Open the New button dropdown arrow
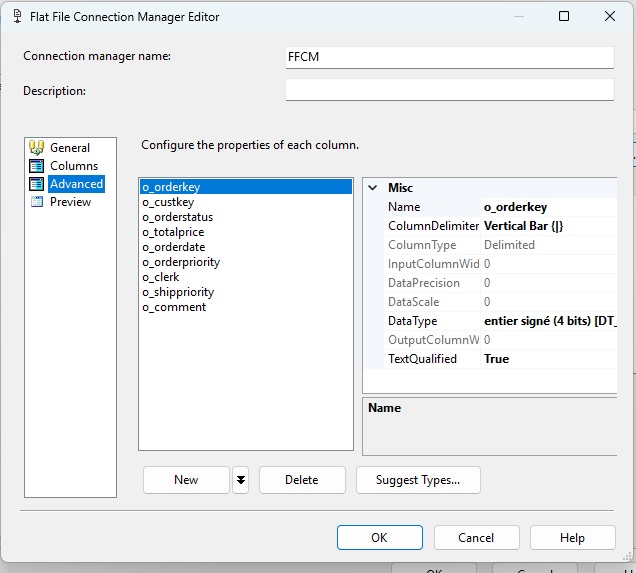The image size is (636, 573). click(x=241, y=480)
